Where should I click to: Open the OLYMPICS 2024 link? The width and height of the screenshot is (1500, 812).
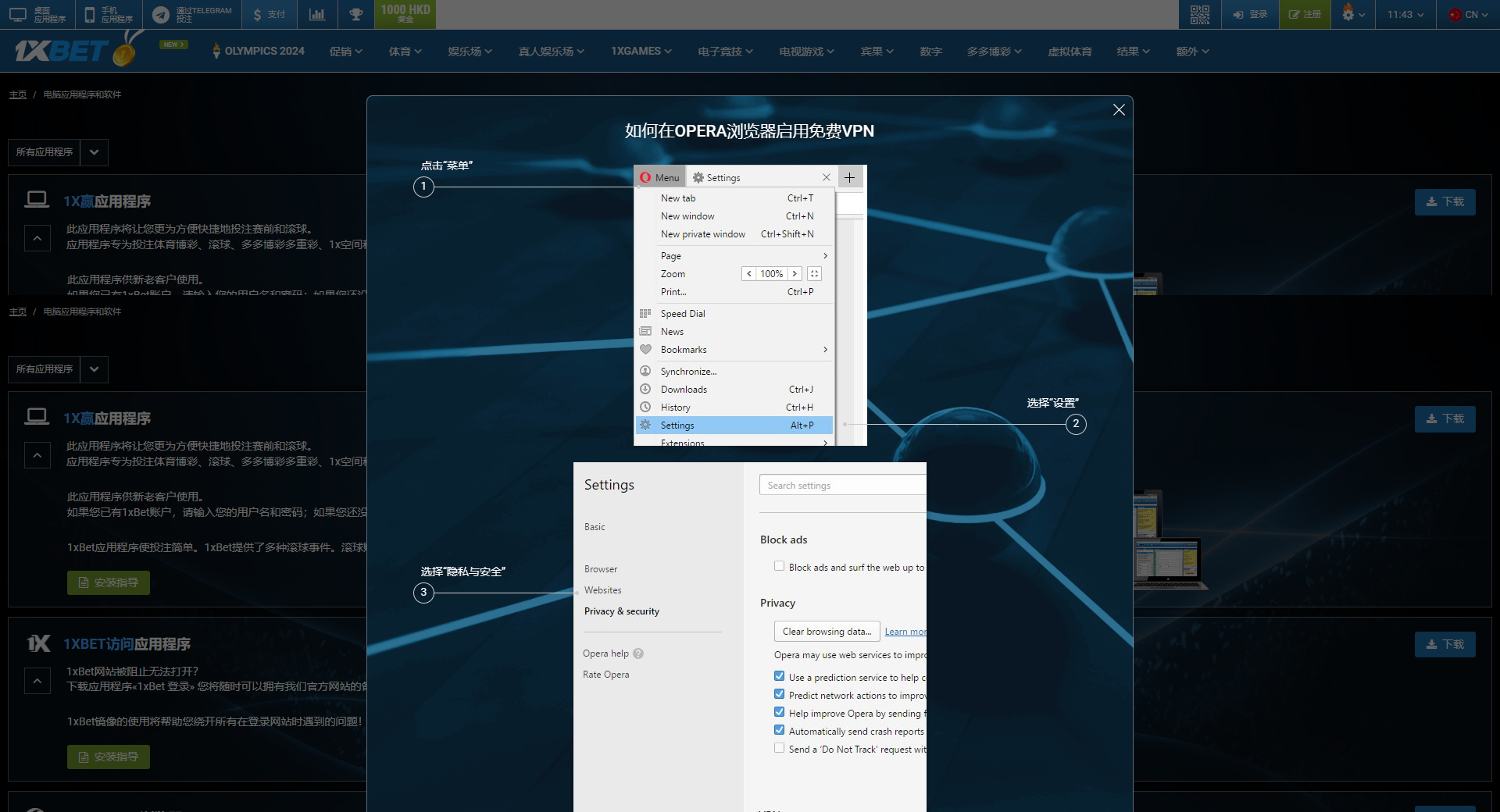tap(259, 51)
